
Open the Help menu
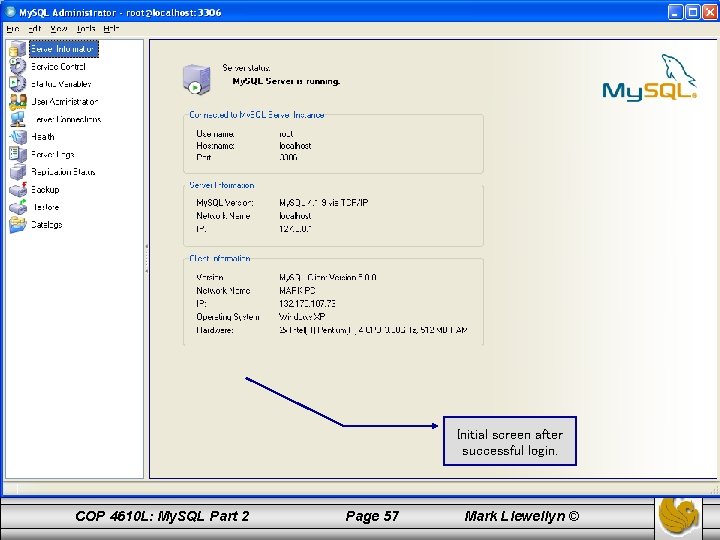tap(111, 28)
